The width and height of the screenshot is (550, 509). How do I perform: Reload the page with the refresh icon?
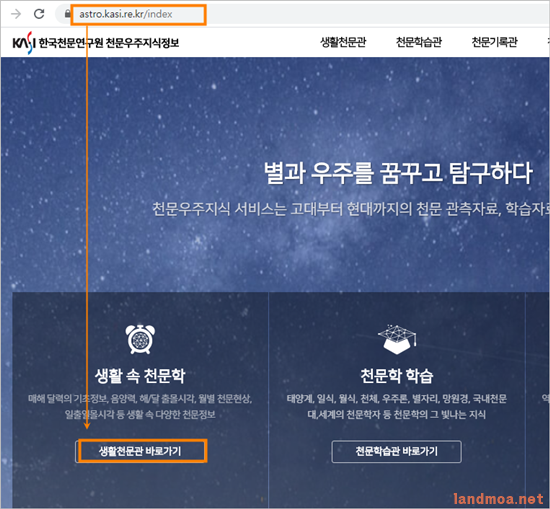tap(39, 14)
